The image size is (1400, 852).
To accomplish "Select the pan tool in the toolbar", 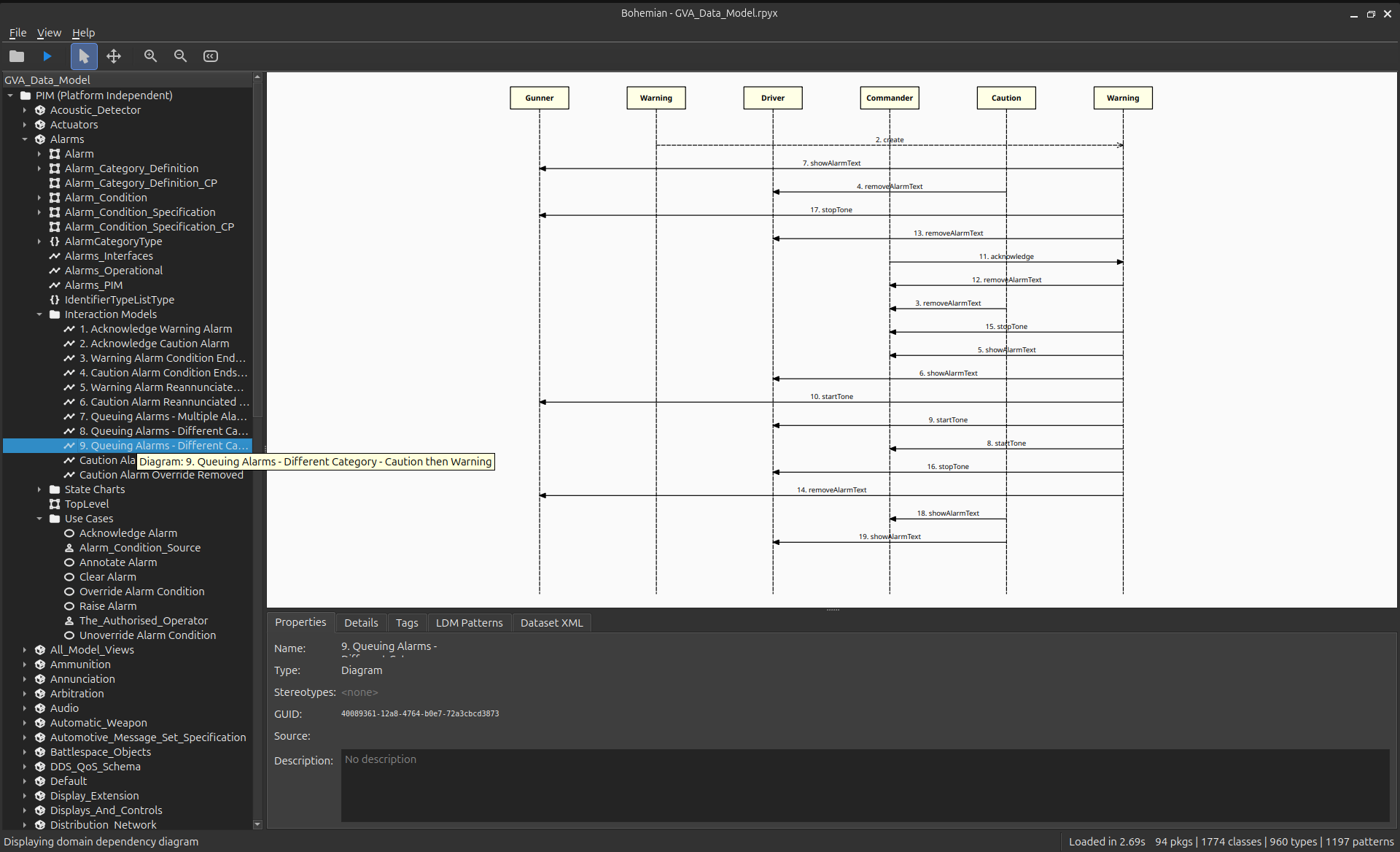I will pos(114,56).
